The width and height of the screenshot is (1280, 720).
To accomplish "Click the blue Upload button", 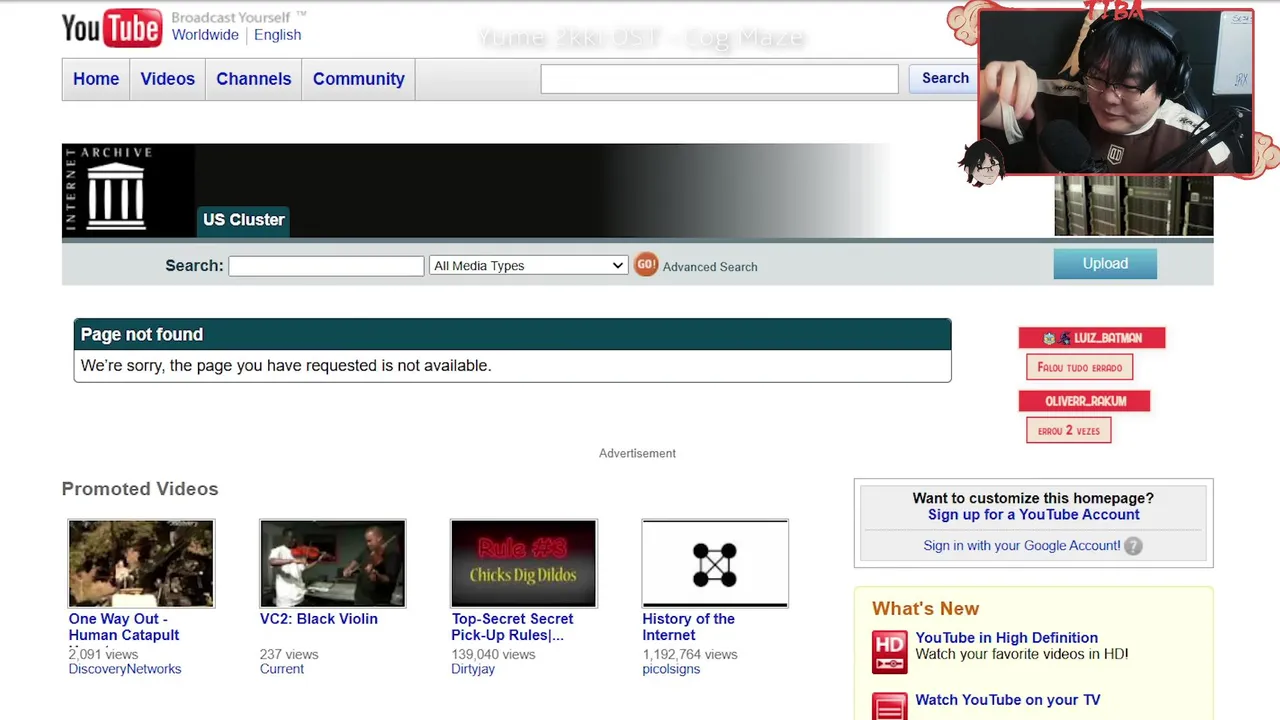I will 1105,264.
